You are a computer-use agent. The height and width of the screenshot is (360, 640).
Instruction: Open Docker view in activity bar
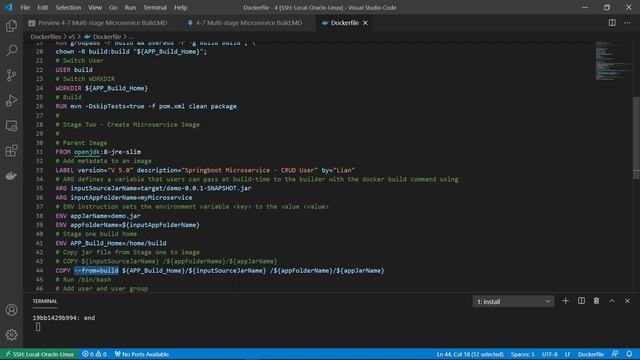click(11, 176)
